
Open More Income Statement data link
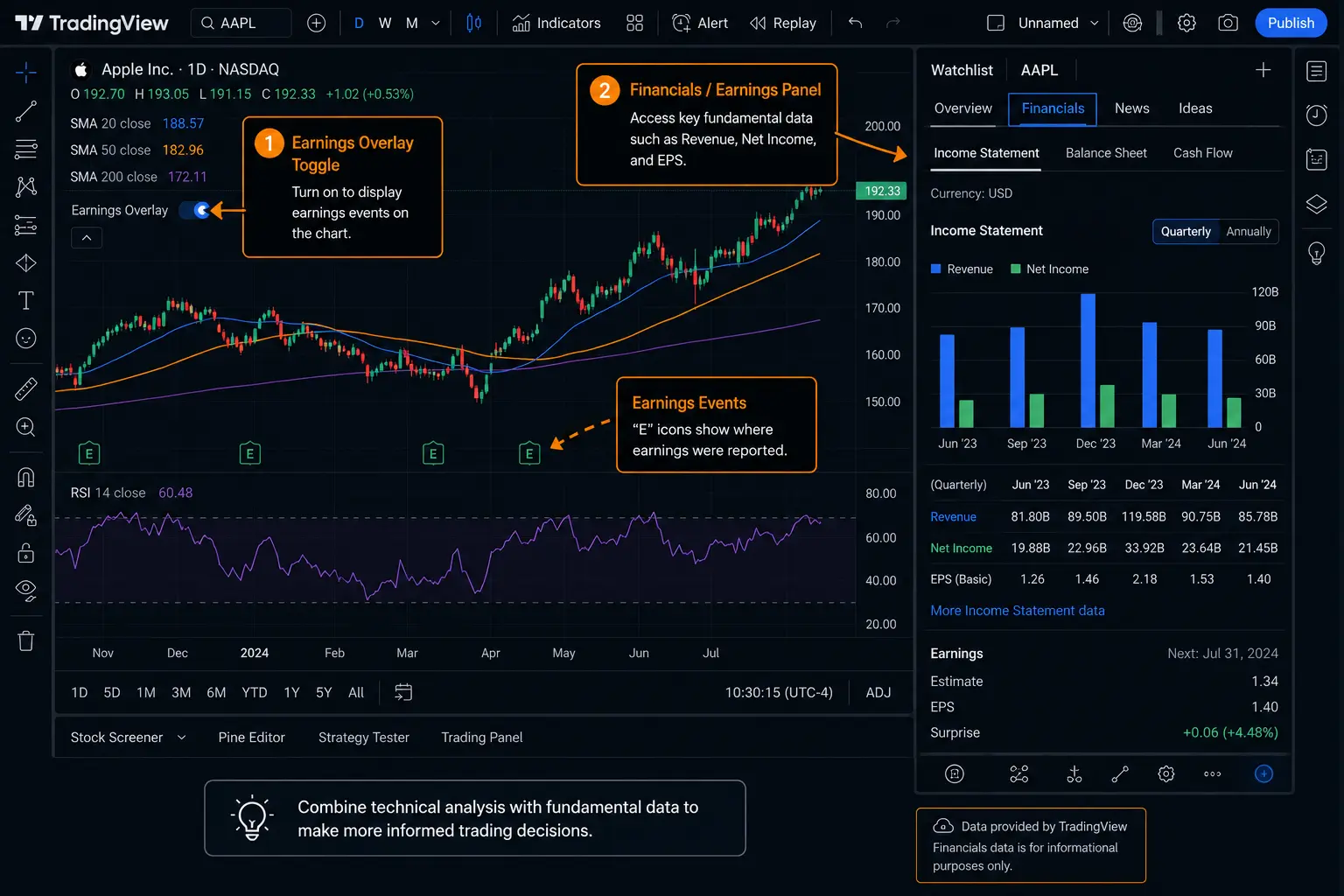click(x=1018, y=611)
